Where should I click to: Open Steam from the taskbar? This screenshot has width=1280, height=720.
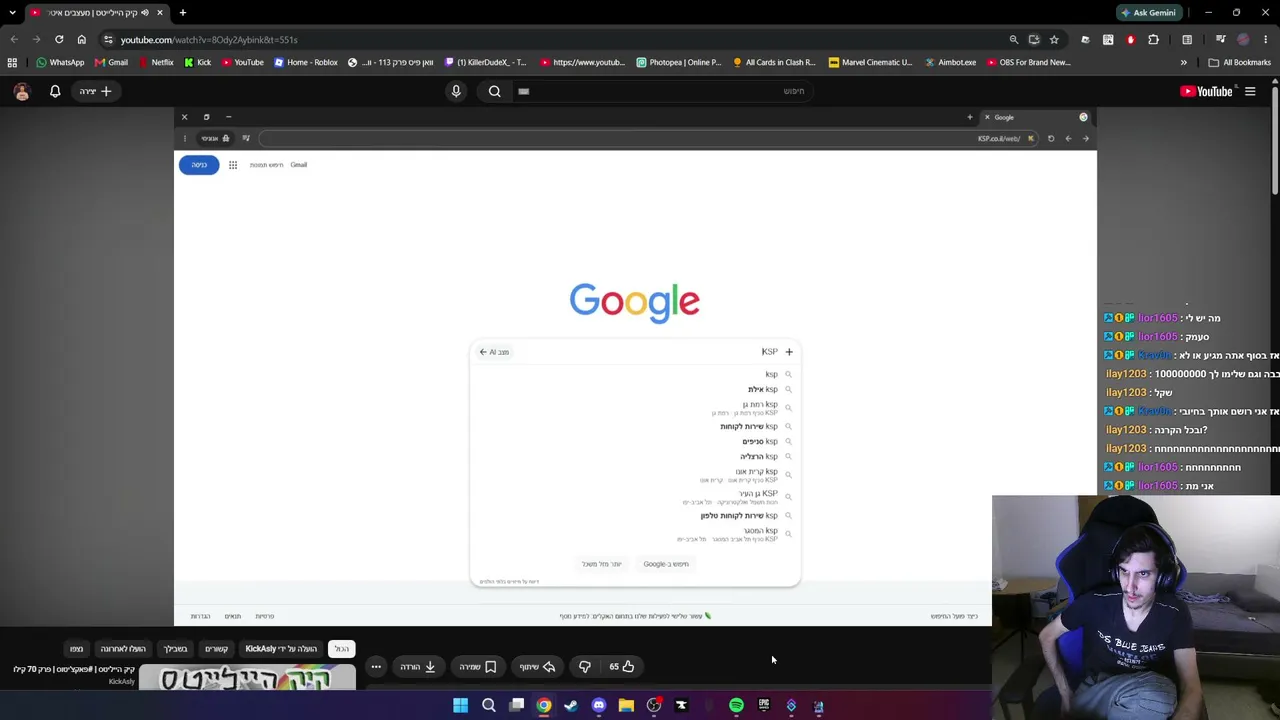[571, 706]
